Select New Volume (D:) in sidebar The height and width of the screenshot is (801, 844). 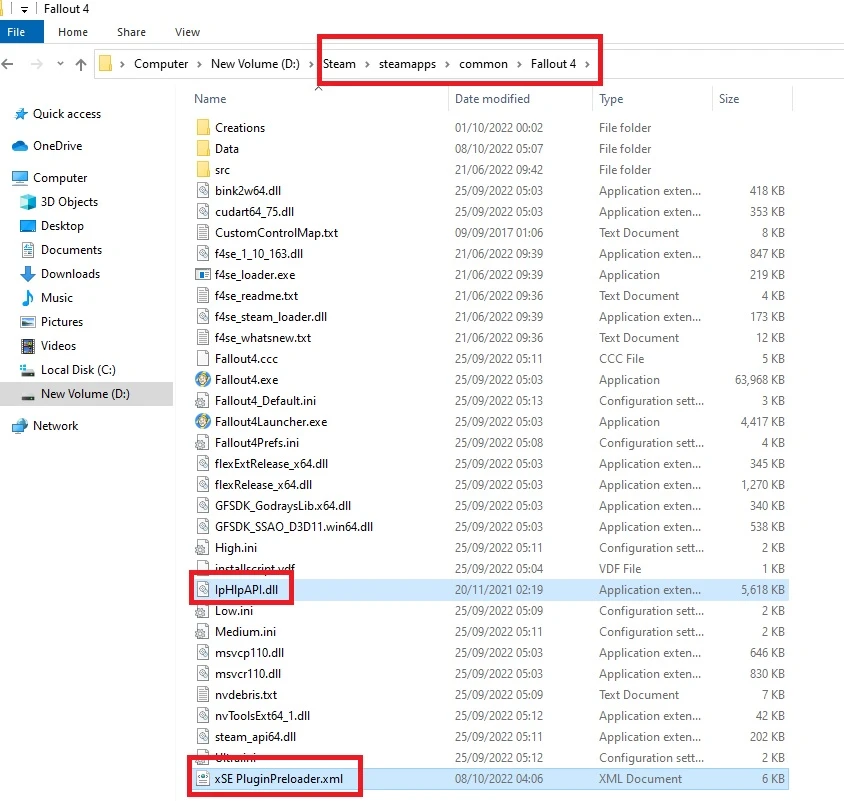[85, 394]
